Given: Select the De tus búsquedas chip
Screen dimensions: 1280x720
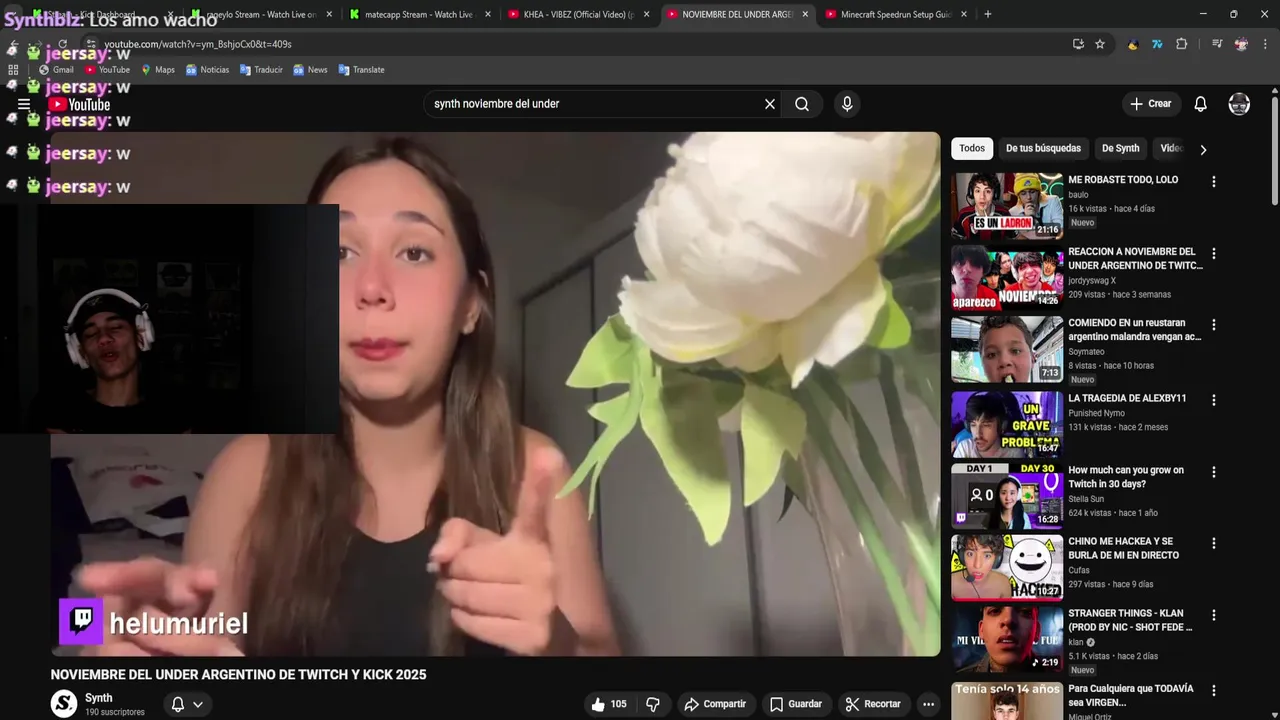Looking at the screenshot, I should point(1043,148).
